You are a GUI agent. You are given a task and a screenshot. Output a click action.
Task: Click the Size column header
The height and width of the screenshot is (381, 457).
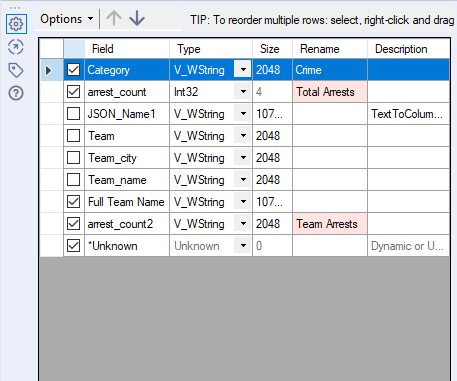click(x=272, y=49)
